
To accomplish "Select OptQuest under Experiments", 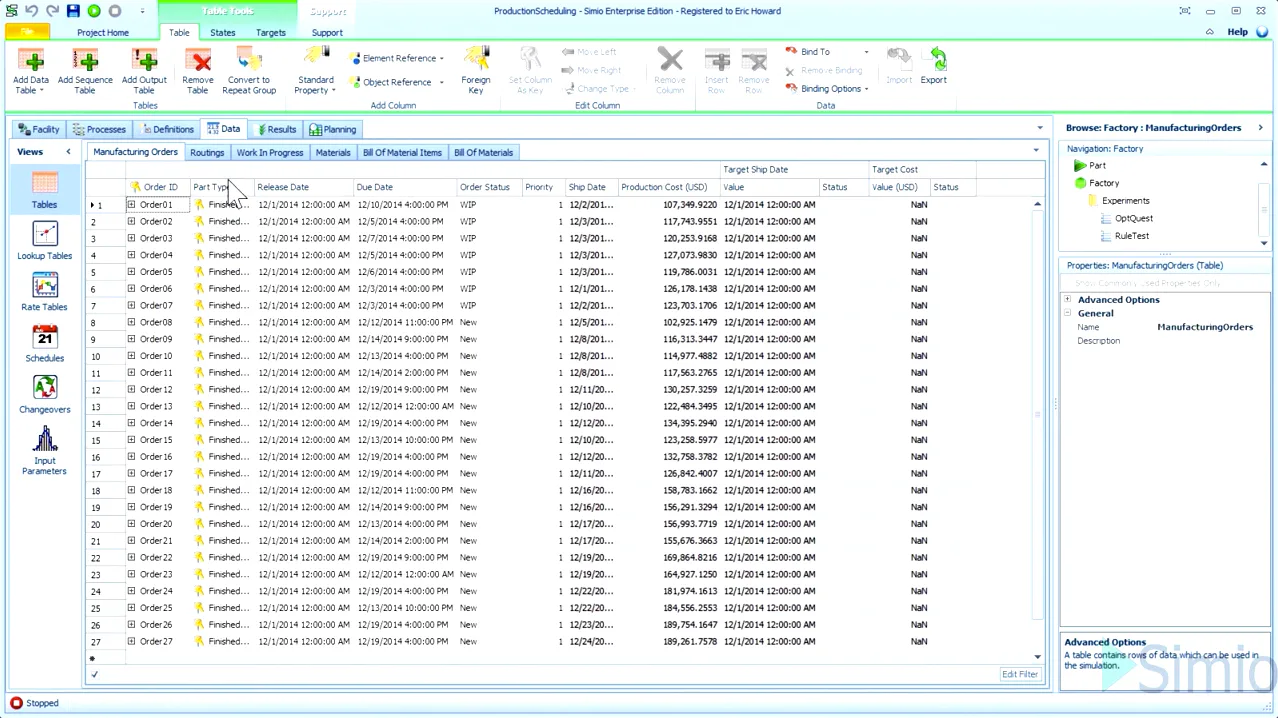I will click(1134, 218).
